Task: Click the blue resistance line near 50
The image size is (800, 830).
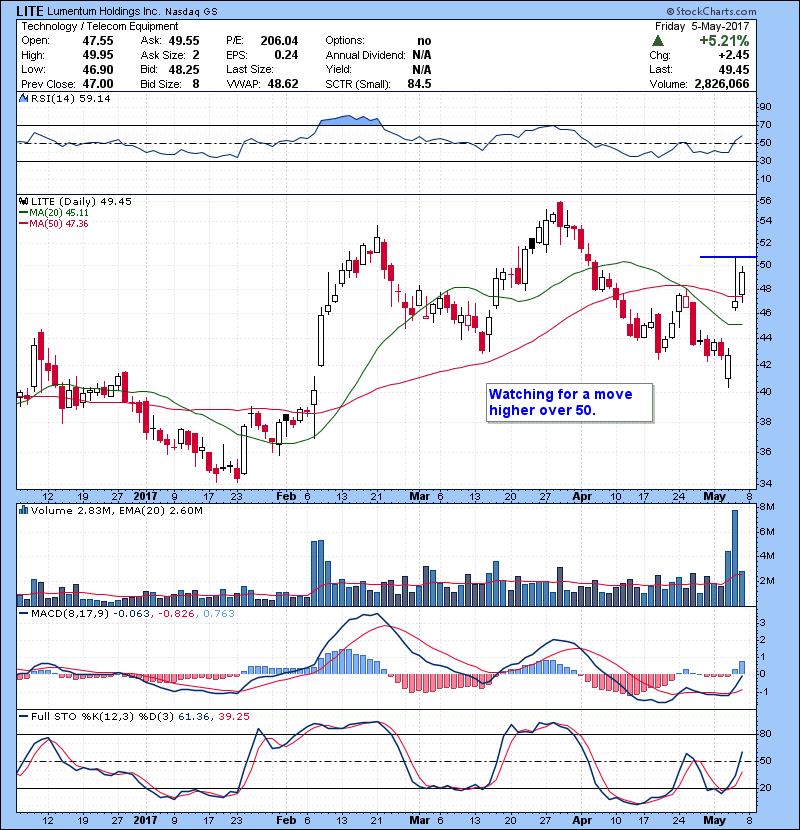Action: 727,257
